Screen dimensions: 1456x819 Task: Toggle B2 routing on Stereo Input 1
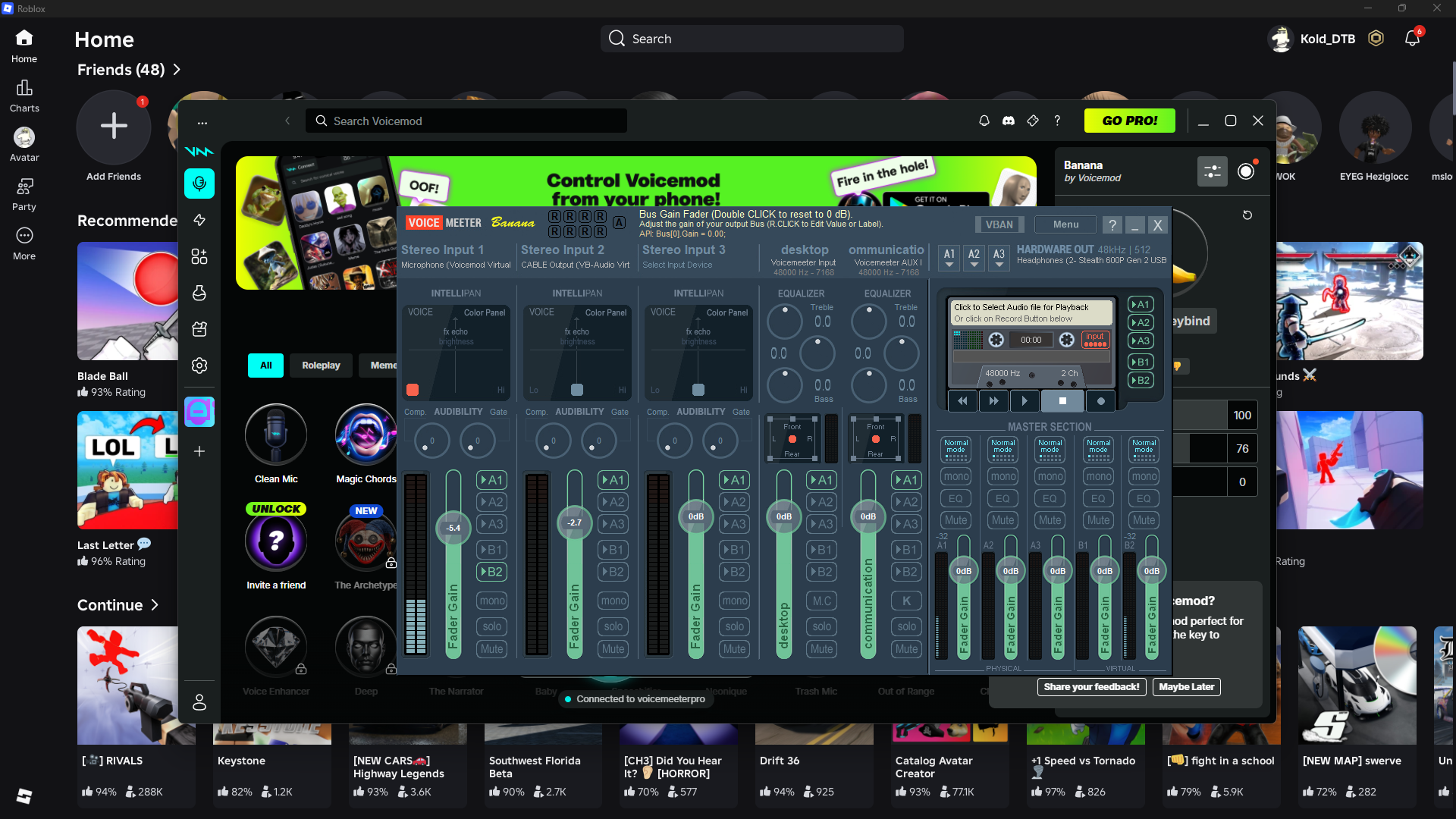491,572
